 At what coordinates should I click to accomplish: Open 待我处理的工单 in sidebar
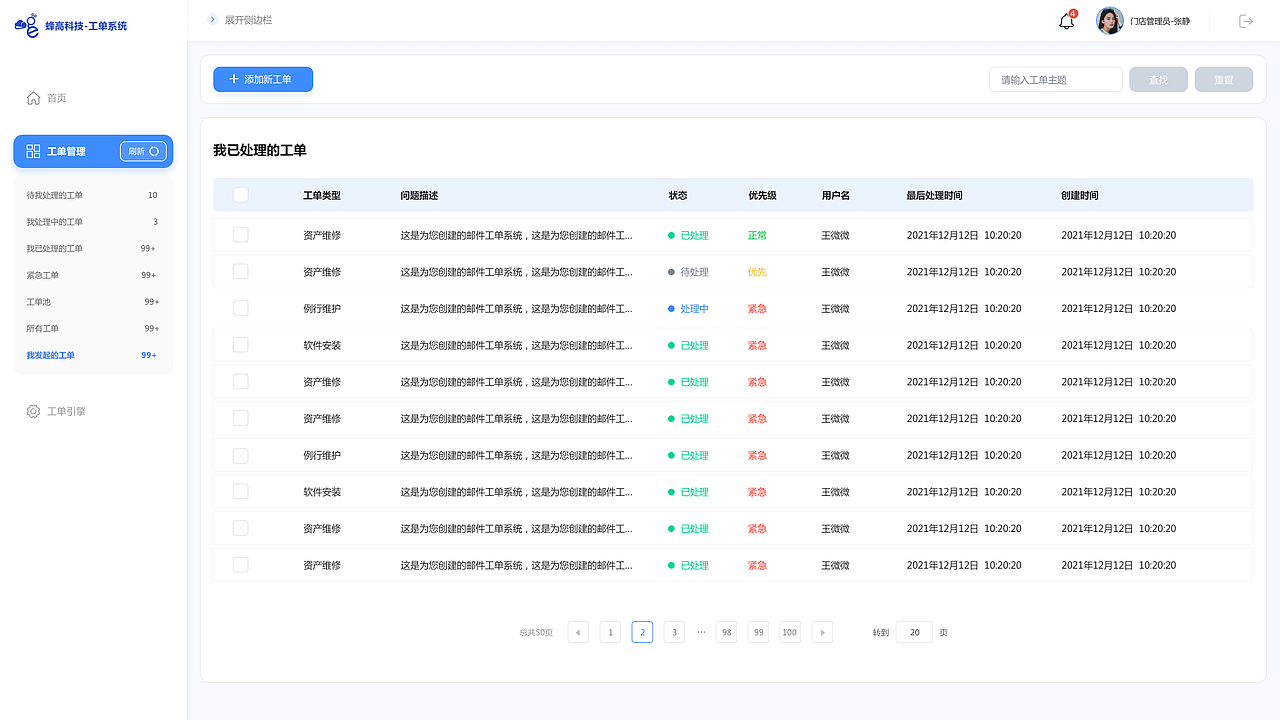click(x=55, y=195)
